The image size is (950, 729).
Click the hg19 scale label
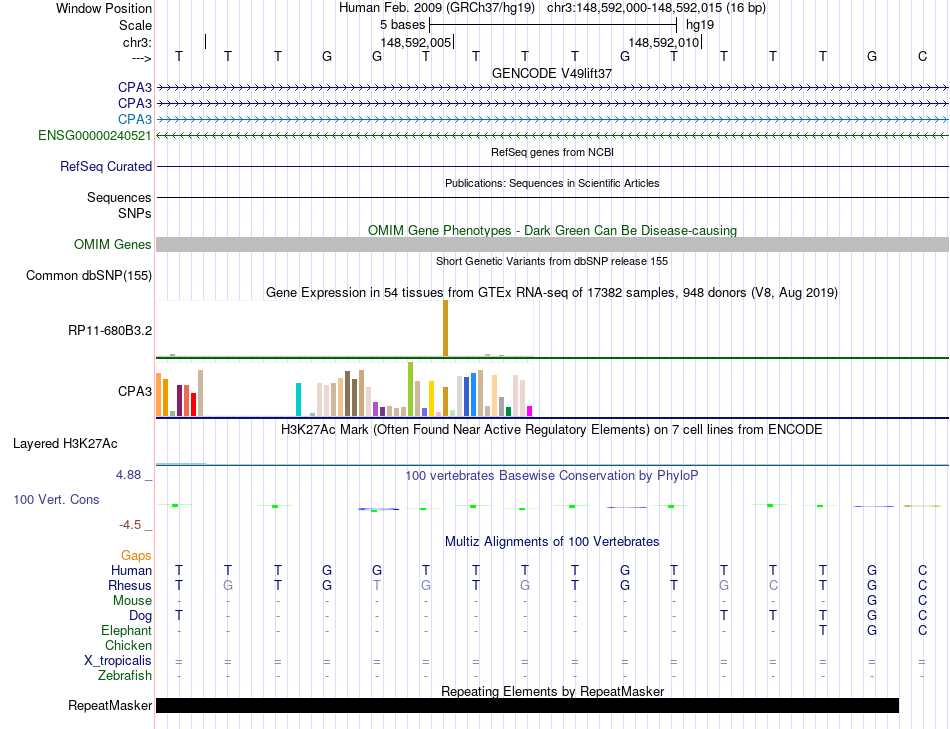(700, 25)
